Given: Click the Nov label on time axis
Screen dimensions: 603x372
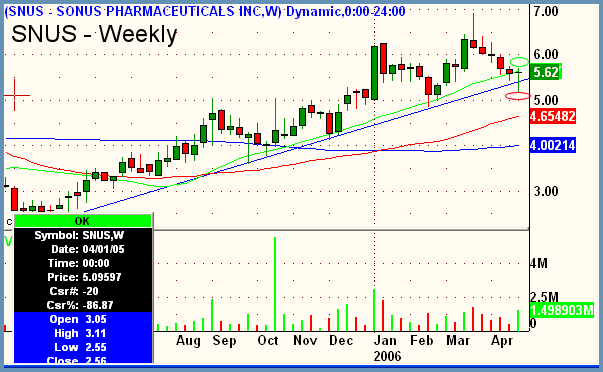Looking at the screenshot, I should pos(305,341).
